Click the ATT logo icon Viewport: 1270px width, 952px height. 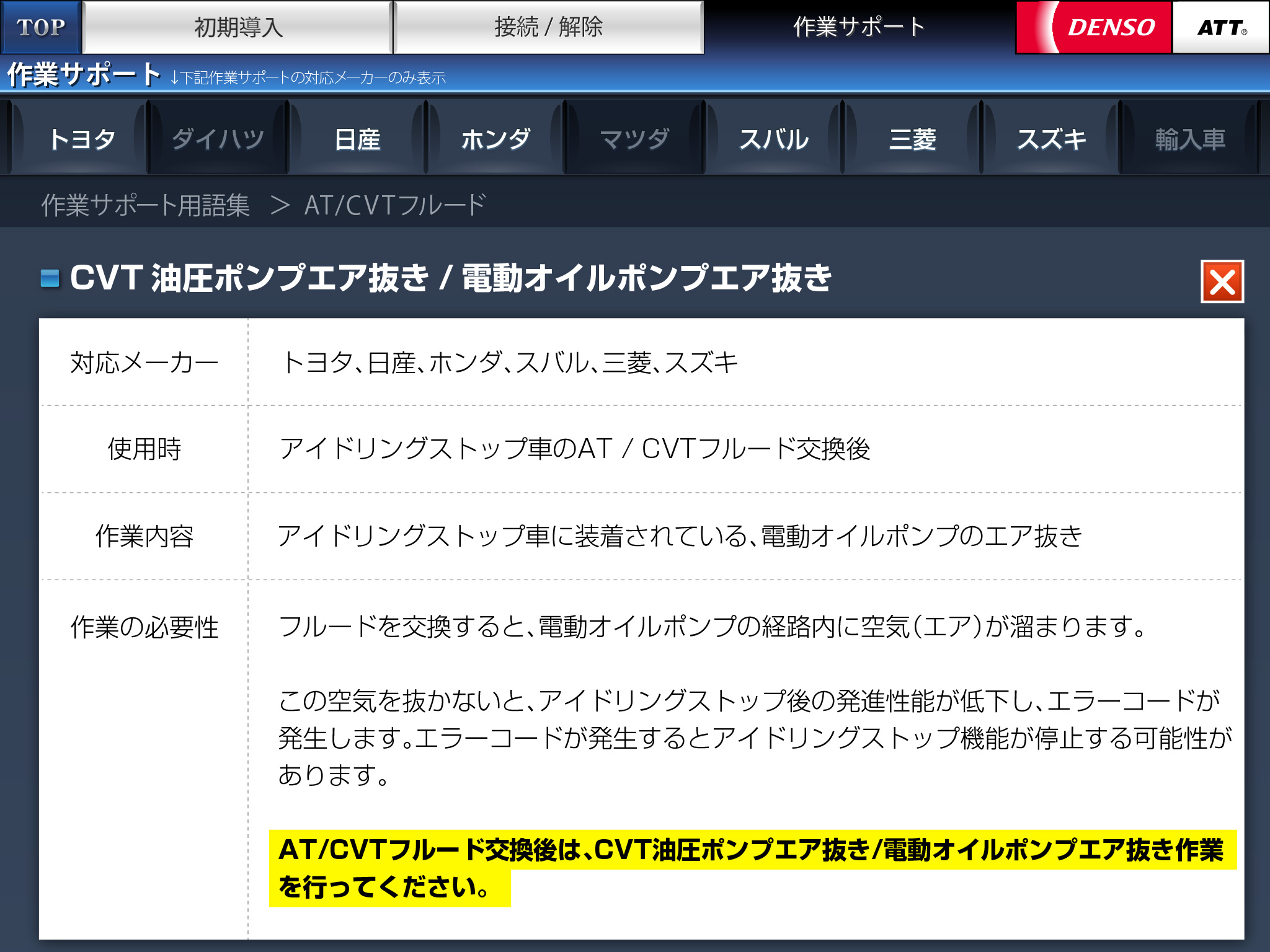tap(1220, 27)
